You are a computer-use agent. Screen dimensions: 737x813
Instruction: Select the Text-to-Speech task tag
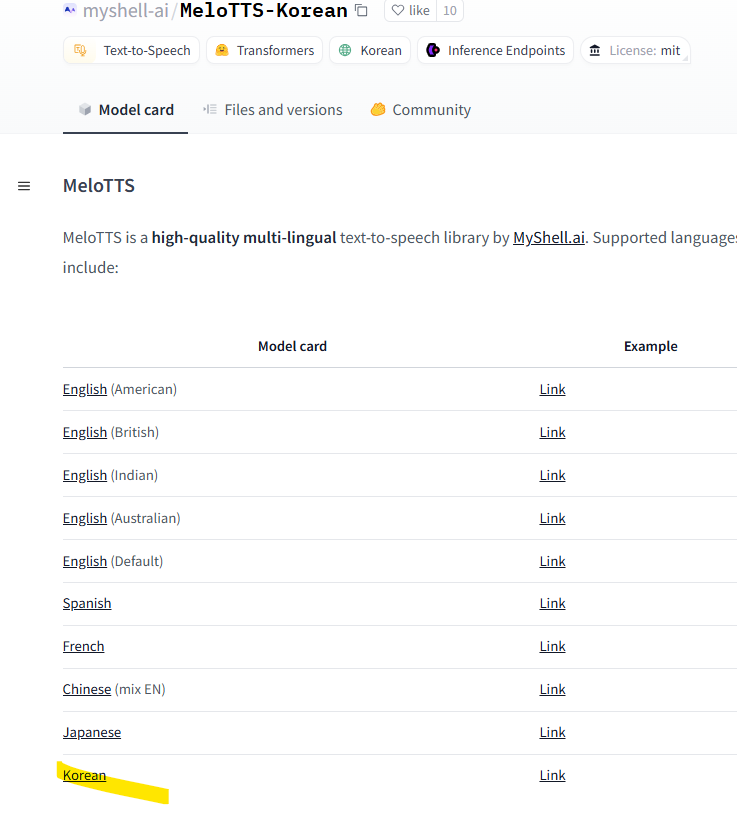pos(132,50)
